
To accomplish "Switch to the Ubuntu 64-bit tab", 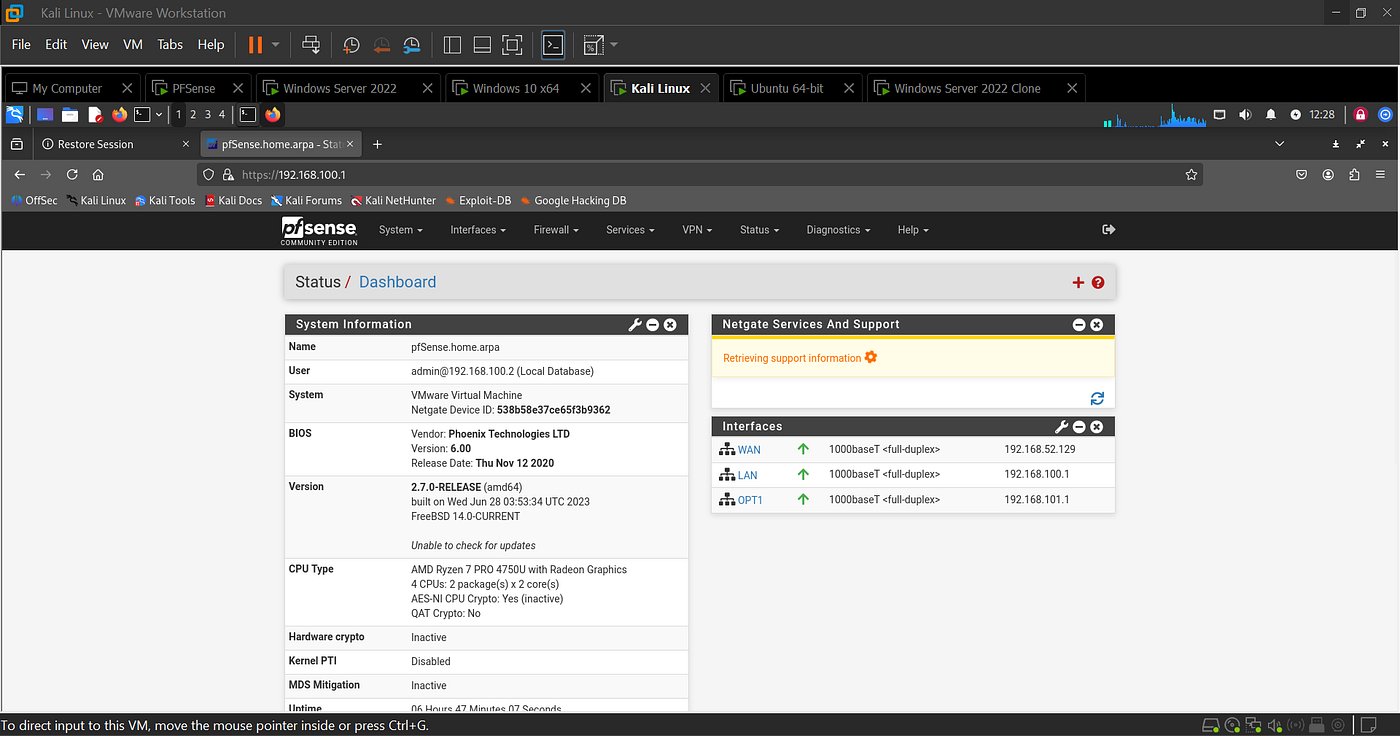I will click(x=792, y=88).
